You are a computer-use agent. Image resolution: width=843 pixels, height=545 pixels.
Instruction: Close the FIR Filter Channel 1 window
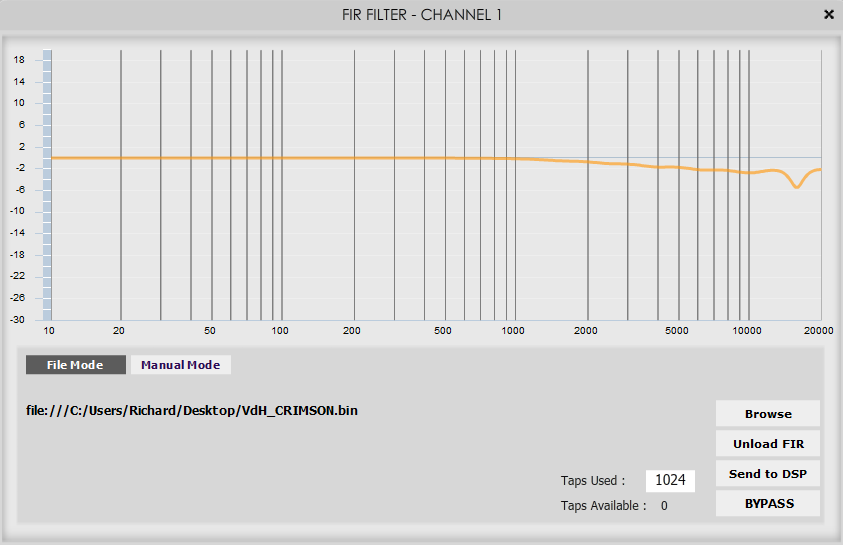(828, 15)
